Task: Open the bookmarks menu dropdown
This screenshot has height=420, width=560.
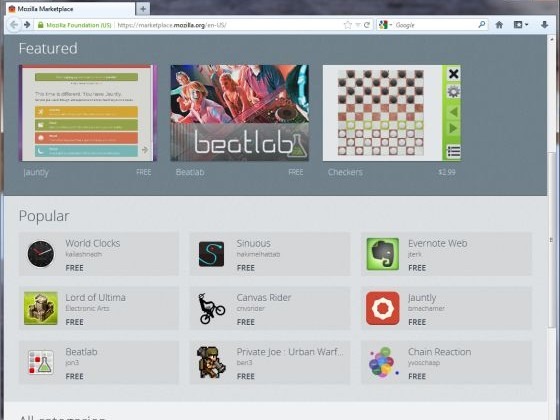Action: [521, 25]
